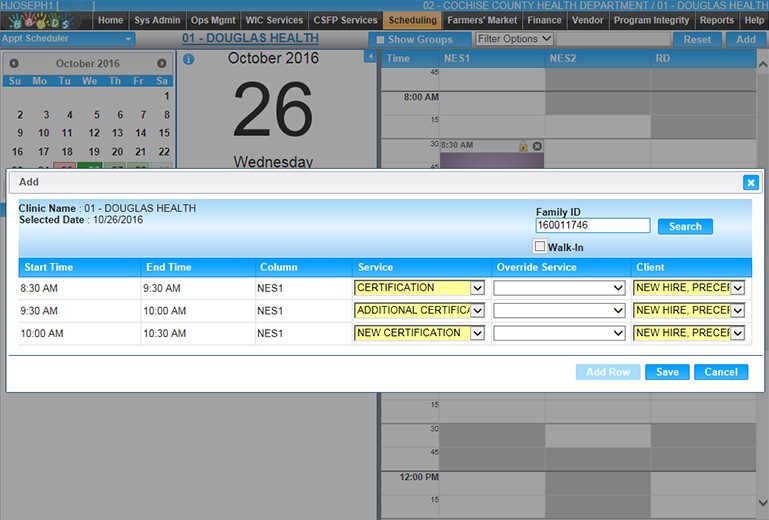Close the Add dialog with X icon
The width and height of the screenshot is (769, 520).
[750, 182]
